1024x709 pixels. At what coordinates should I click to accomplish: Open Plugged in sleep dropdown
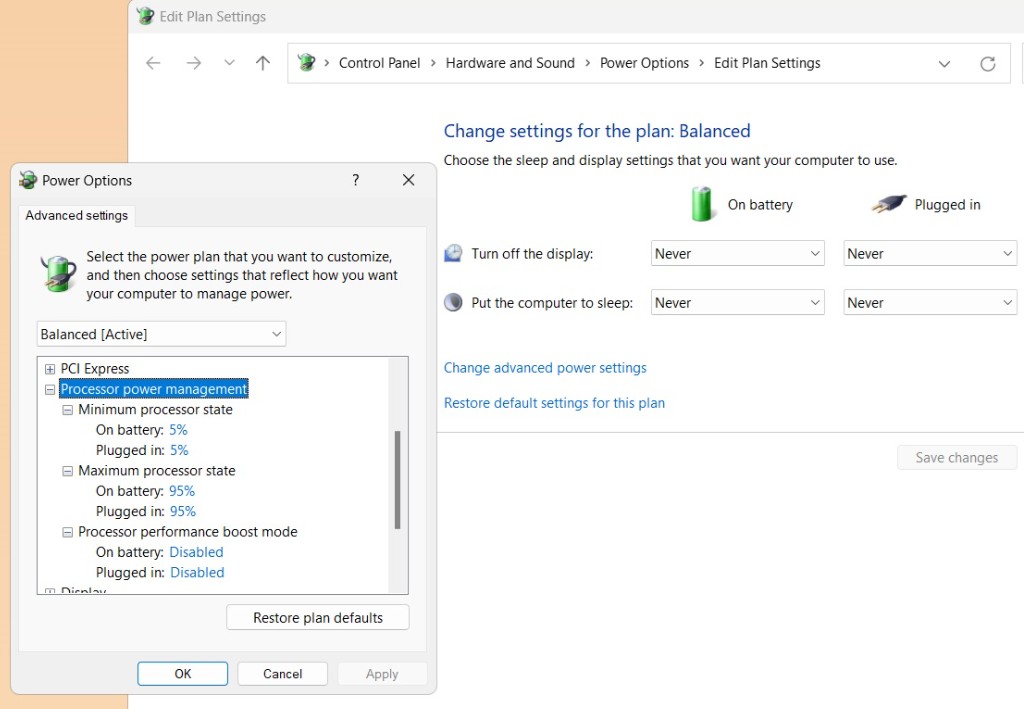(929, 303)
